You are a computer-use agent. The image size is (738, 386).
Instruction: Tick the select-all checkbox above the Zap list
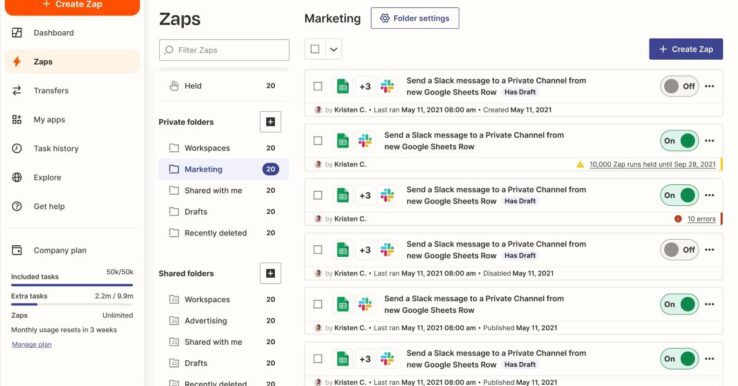[x=315, y=49]
